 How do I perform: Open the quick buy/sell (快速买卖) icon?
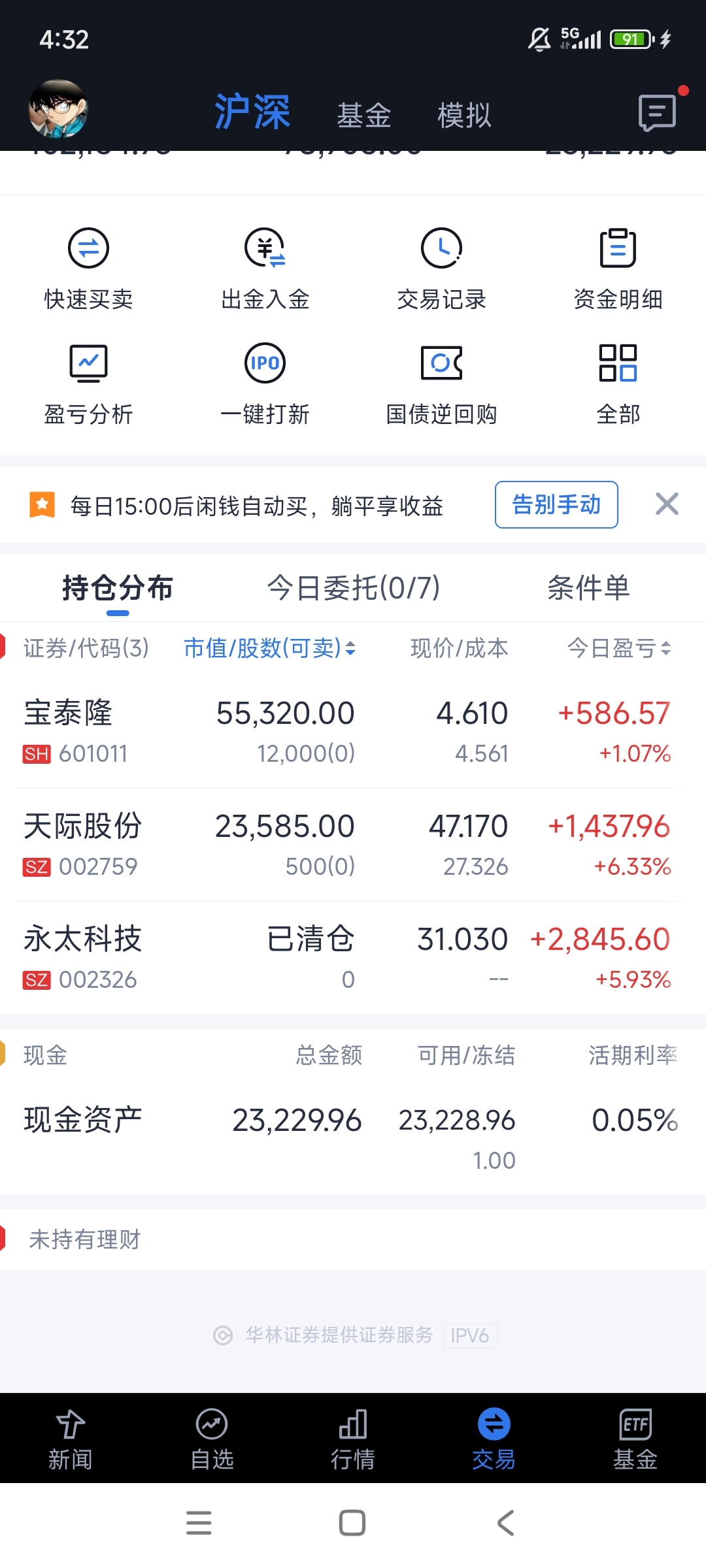point(88,249)
